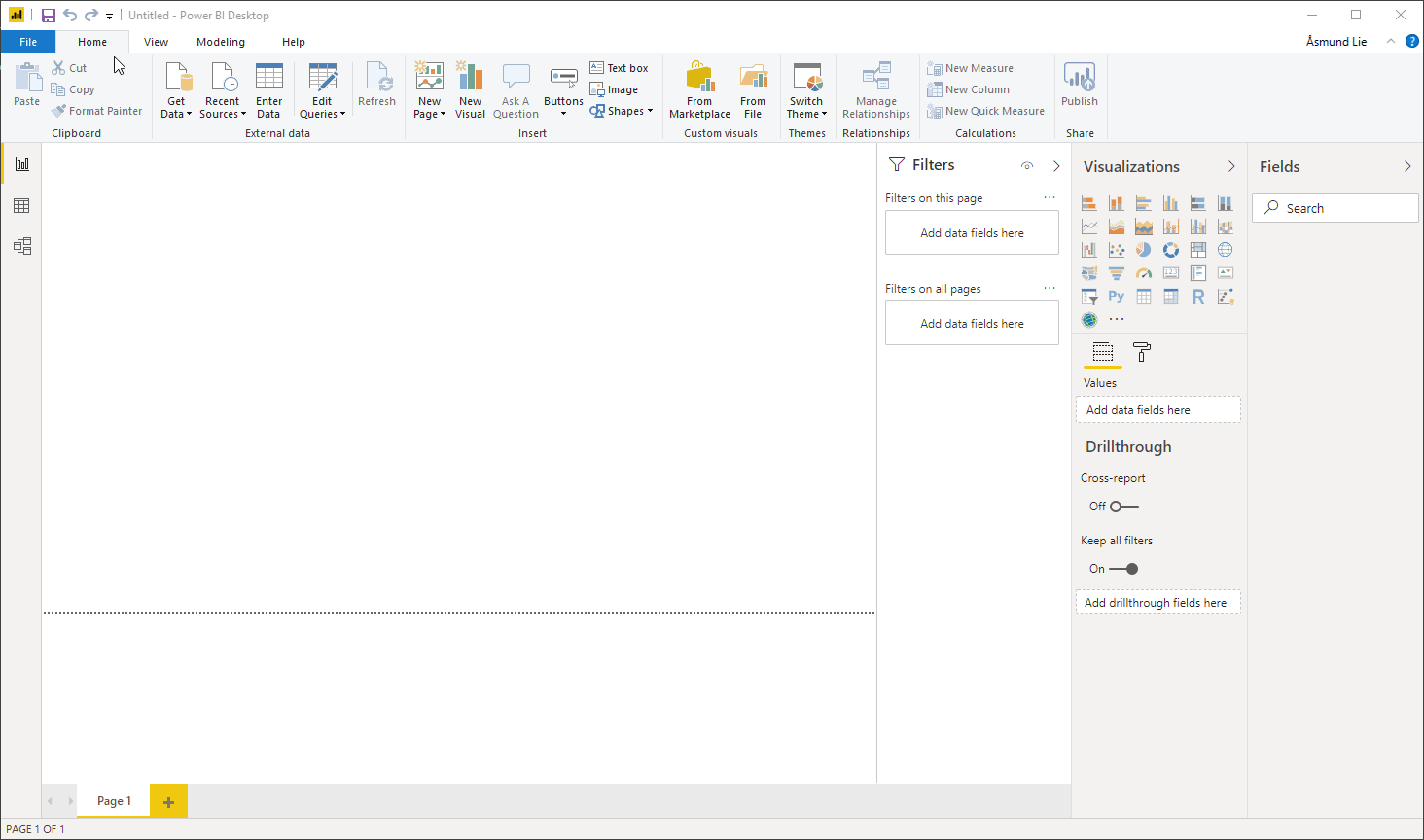
Task: Add an R script visual
Action: (x=1197, y=297)
